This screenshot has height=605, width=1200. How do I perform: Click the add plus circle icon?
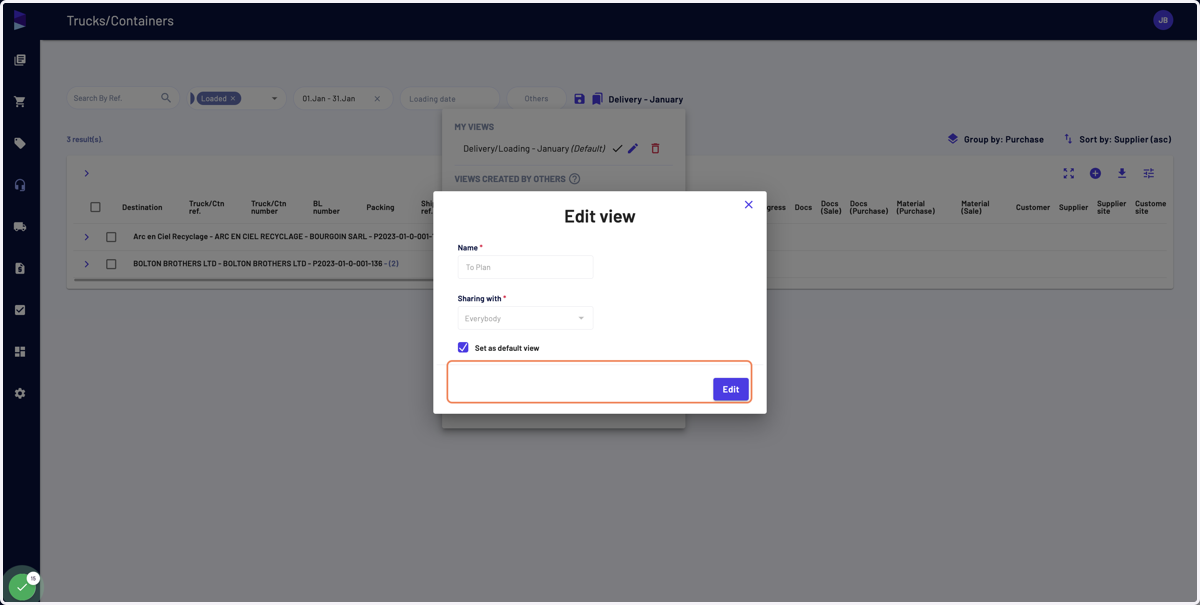[x=1095, y=173]
